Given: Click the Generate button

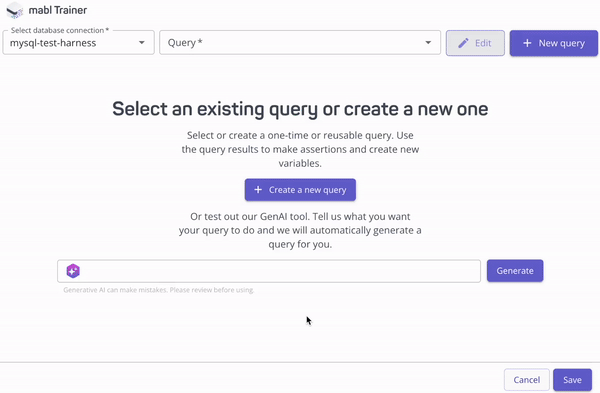Looking at the screenshot, I should [515, 271].
